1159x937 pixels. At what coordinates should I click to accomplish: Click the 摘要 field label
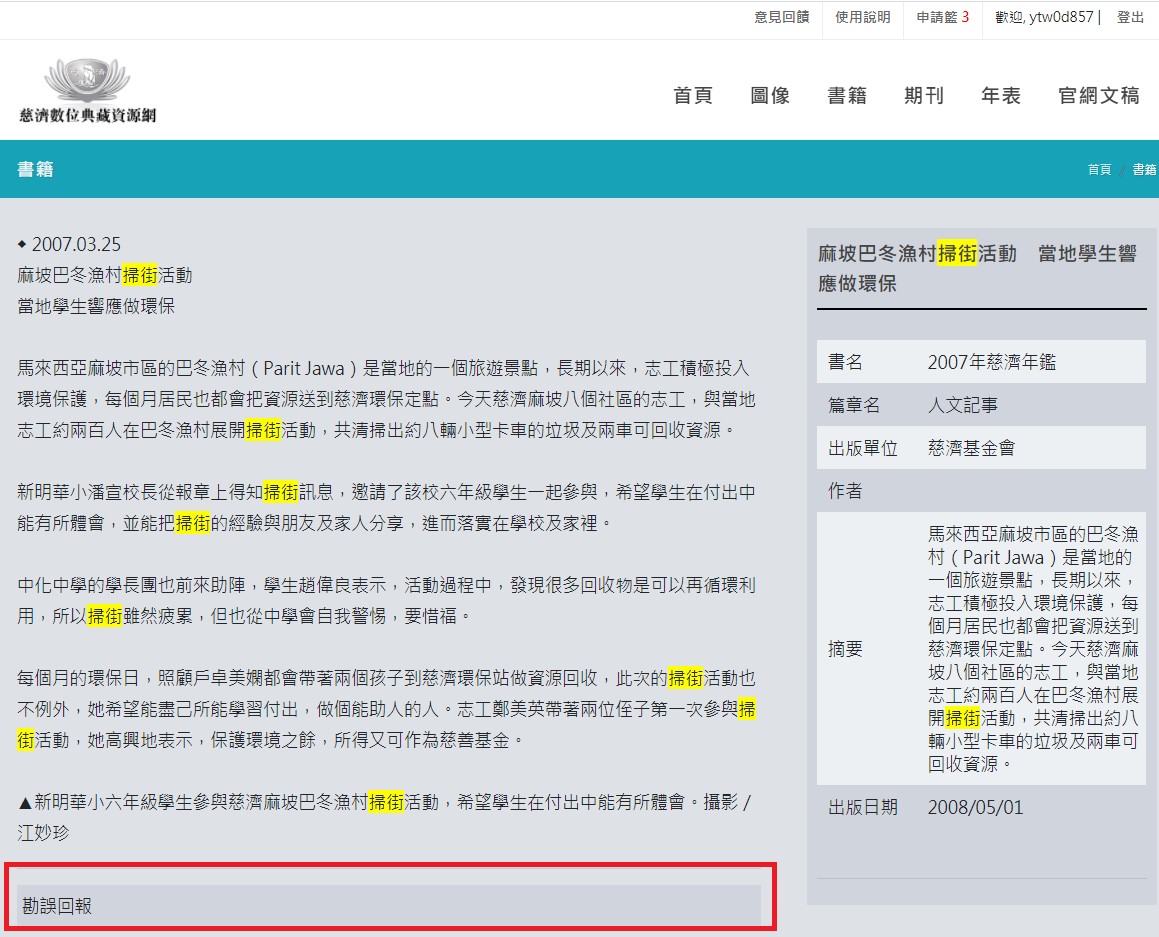846,649
